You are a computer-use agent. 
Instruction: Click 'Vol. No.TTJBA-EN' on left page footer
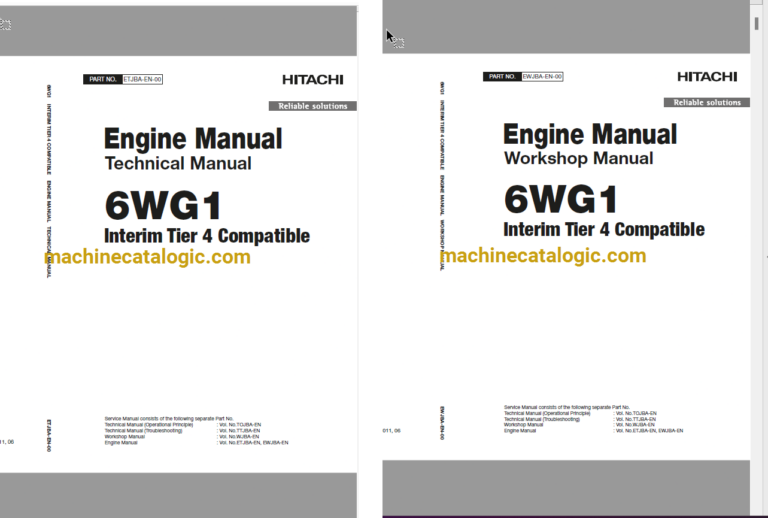pyautogui.click(x=240, y=431)
